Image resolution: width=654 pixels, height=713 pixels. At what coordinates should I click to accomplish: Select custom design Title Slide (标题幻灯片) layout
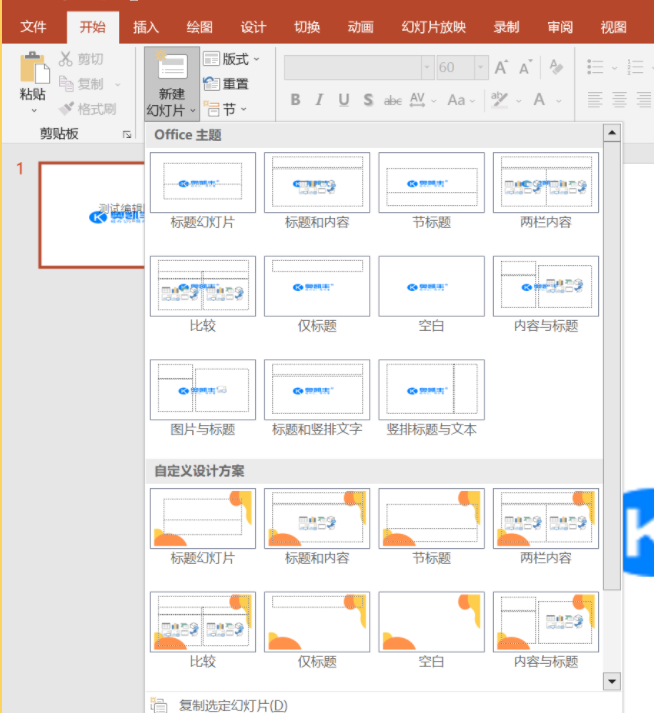(x=203, y=518)
